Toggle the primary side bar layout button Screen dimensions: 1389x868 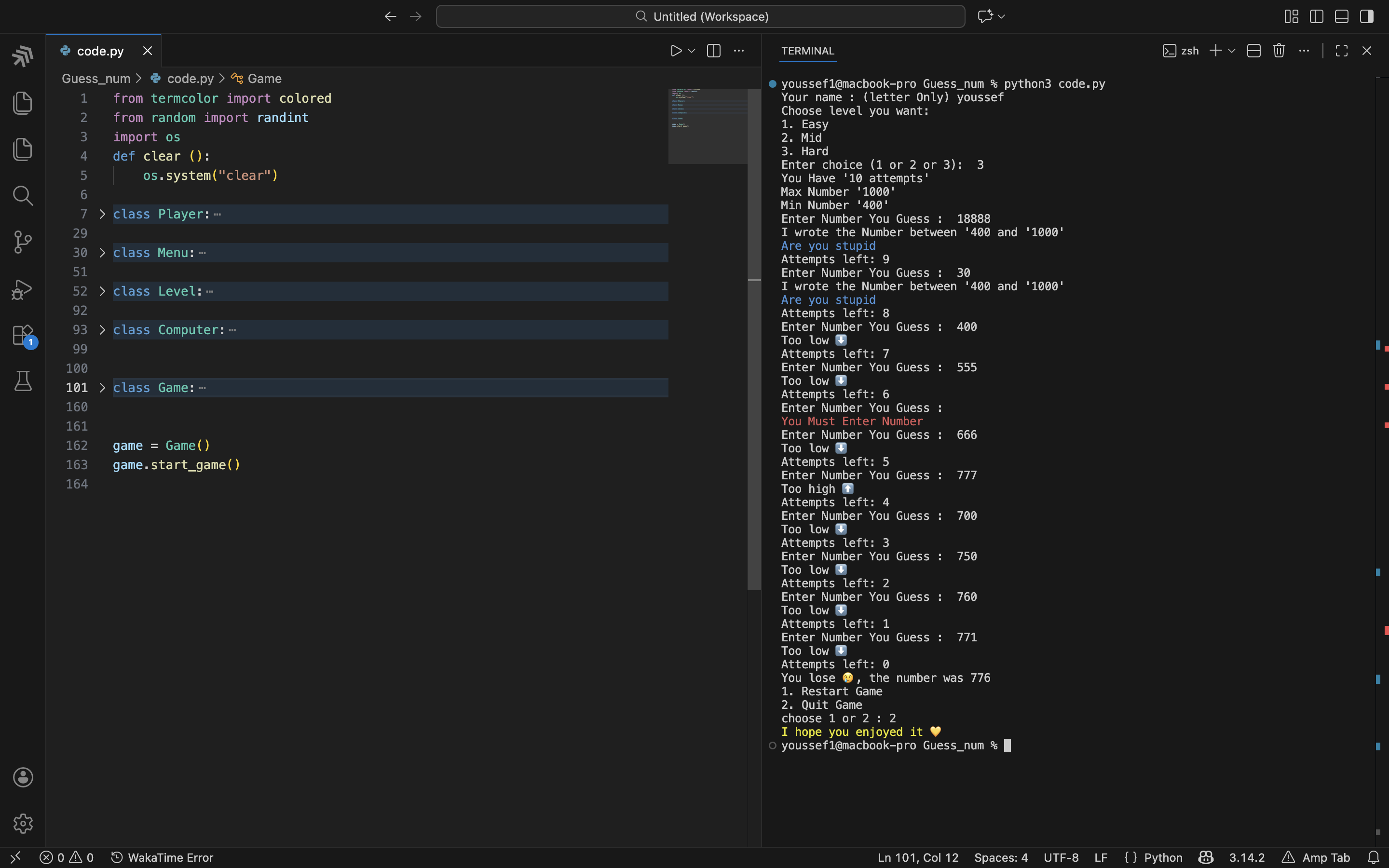tap(1316, 17)
